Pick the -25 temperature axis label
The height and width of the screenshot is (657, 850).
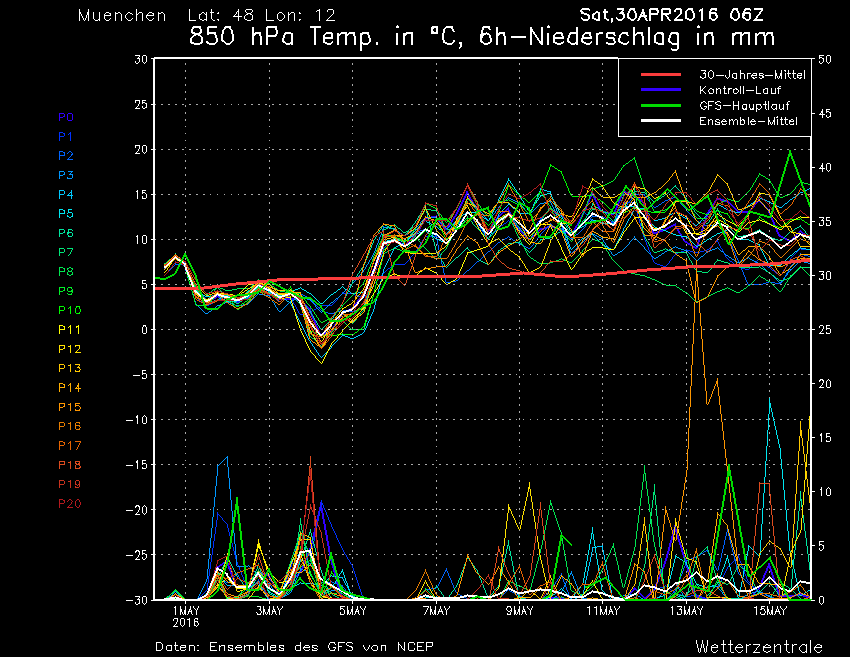coord(137,555)
